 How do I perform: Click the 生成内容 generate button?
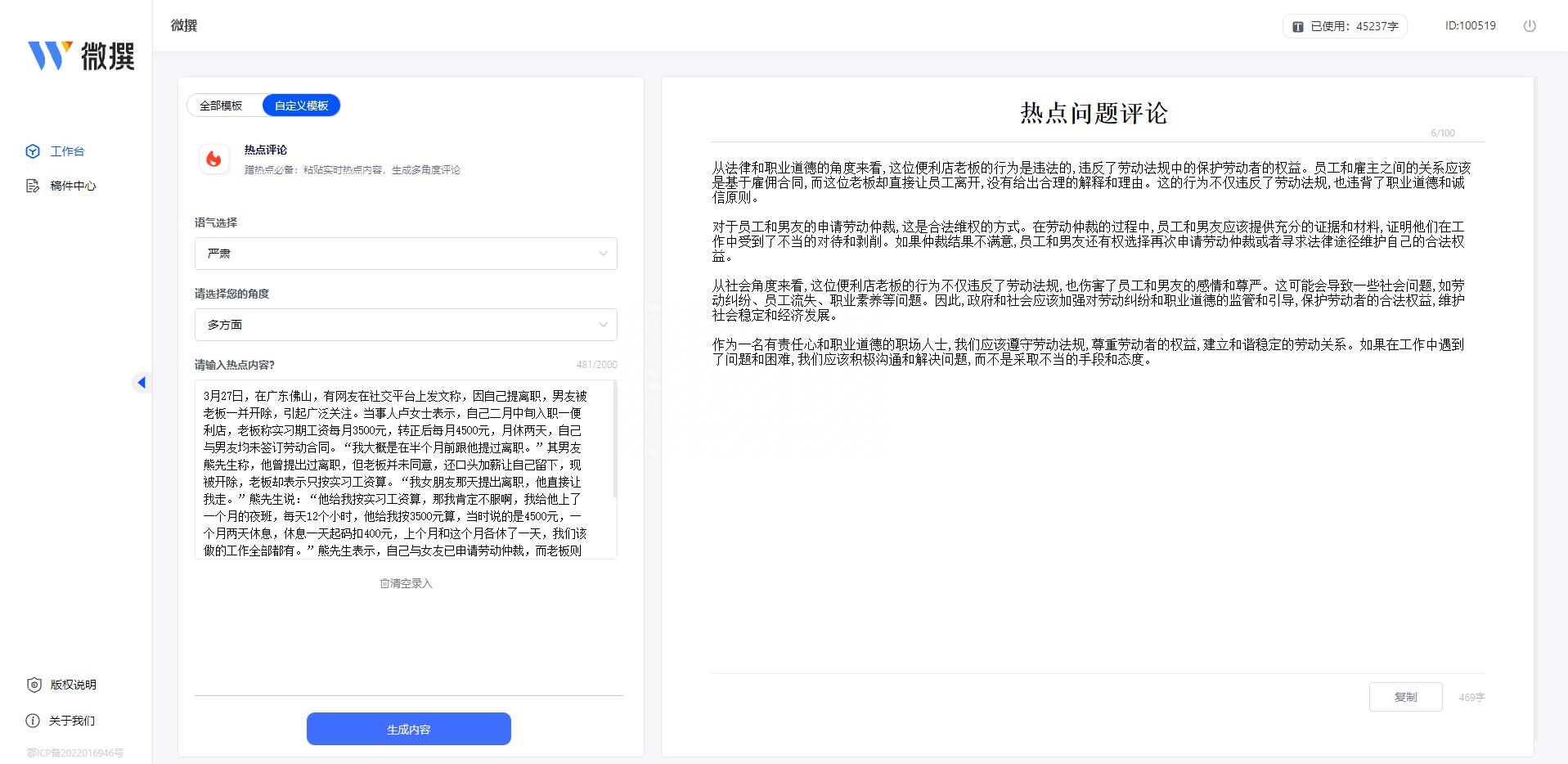(x=408, y=729)
